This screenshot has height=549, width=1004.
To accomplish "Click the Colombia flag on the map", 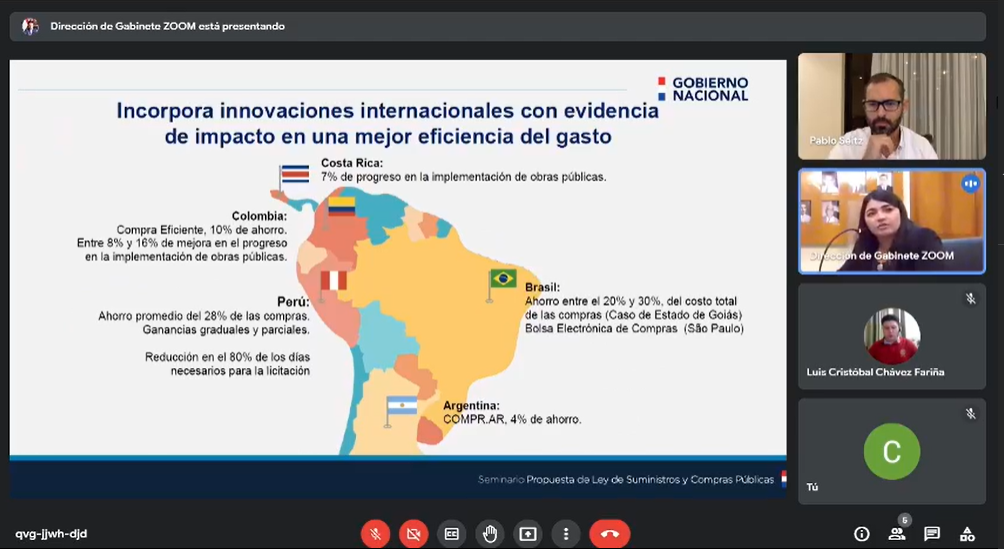I will 341,206.
